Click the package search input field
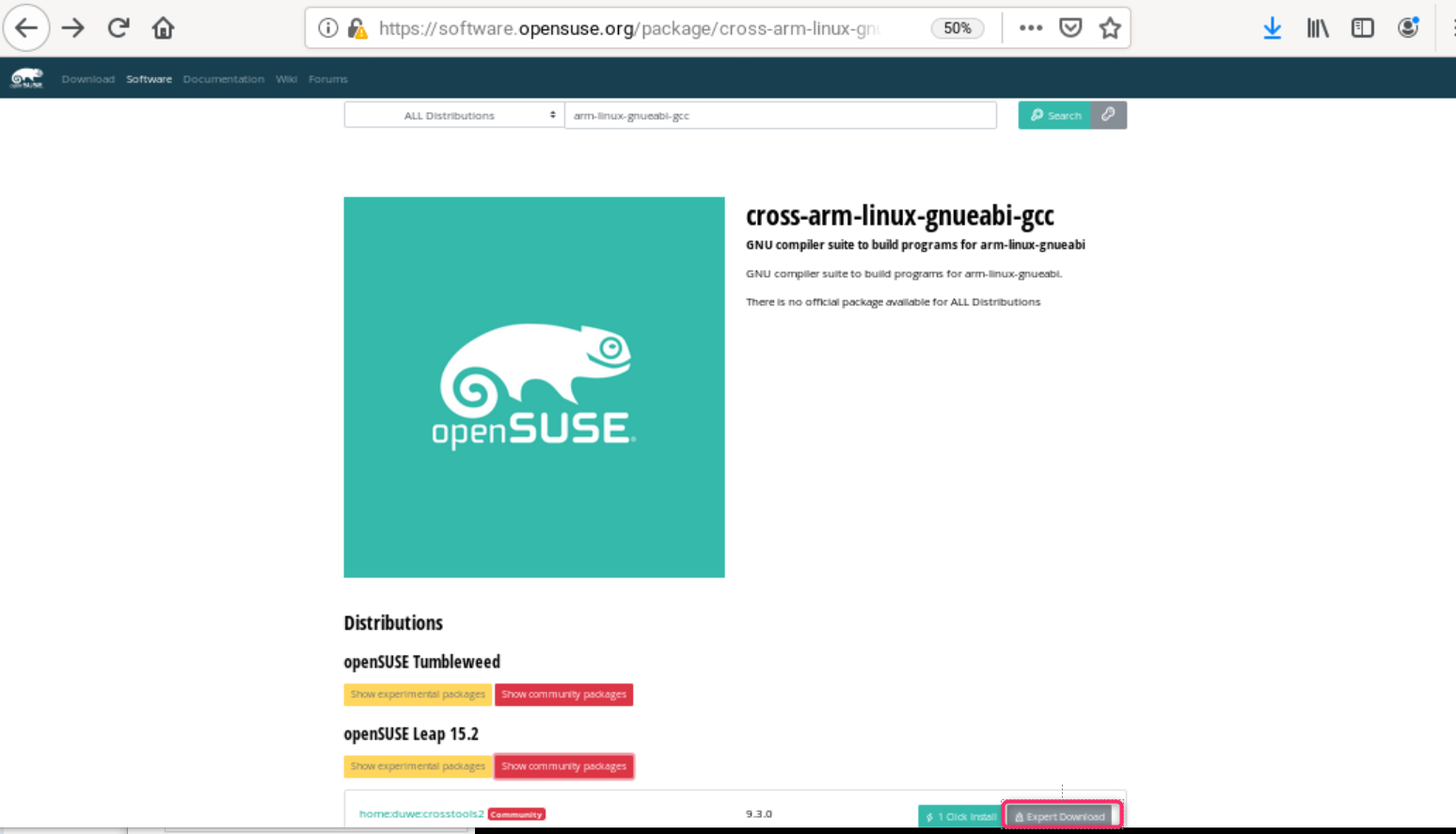The width and height of the screenshot is (1456, 834). (x=780, y=115)
